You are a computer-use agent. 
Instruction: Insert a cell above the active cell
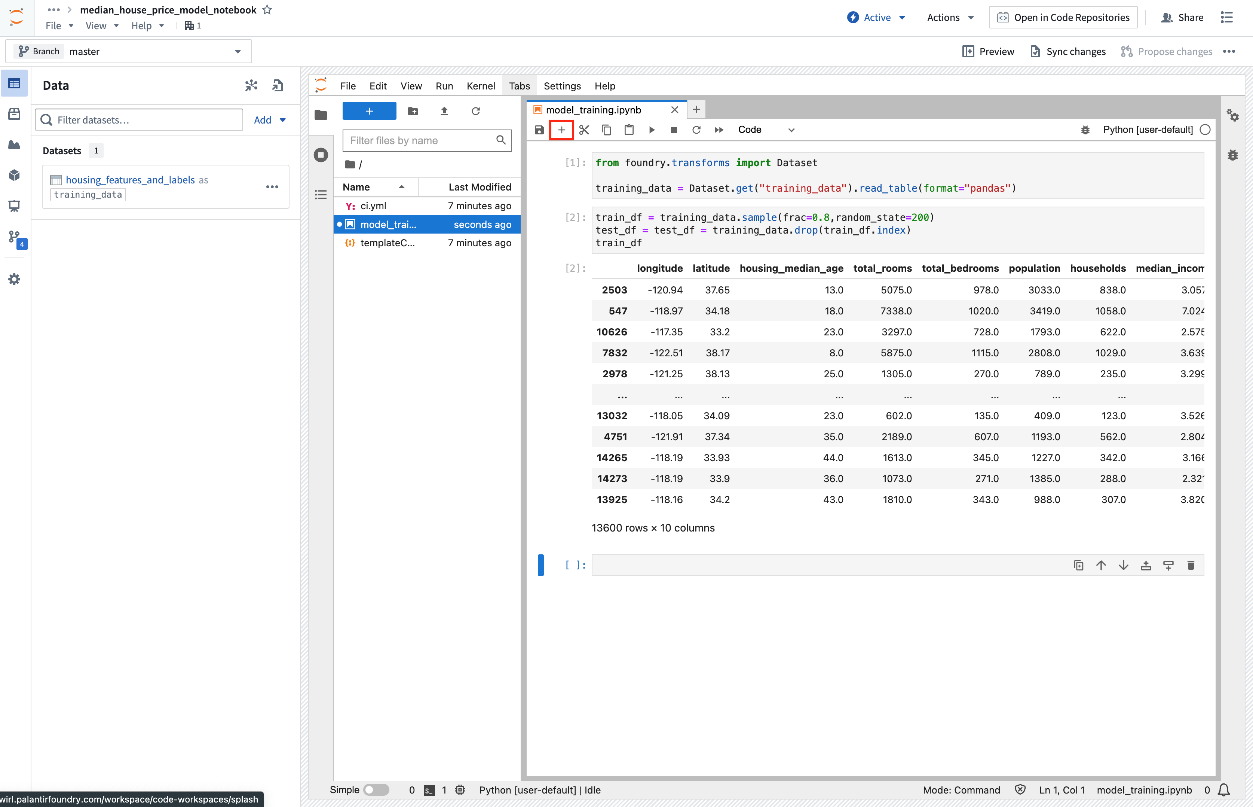(x=1146, y=565)
